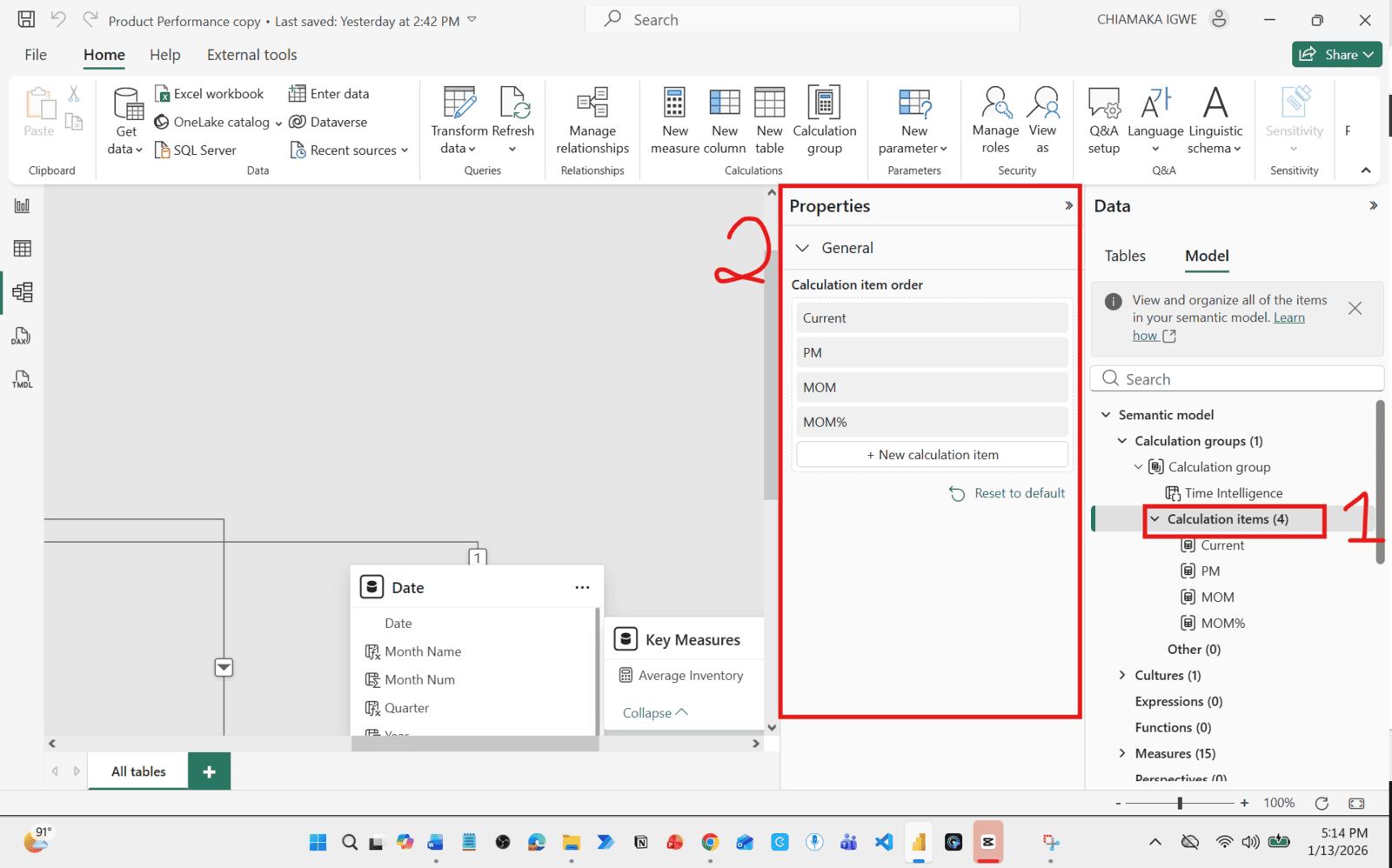The height and width of the screenshot is (868, 1392).
Task: Create a New measure from the ribbon
Action: (674, 104)
